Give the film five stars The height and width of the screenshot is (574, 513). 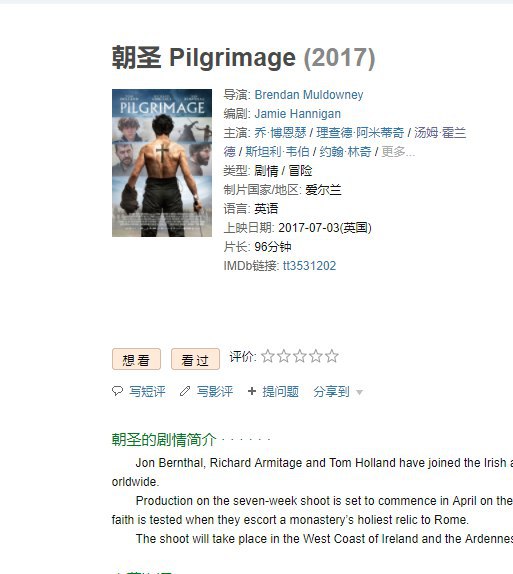pyautogui.click(x=332, y=356)
